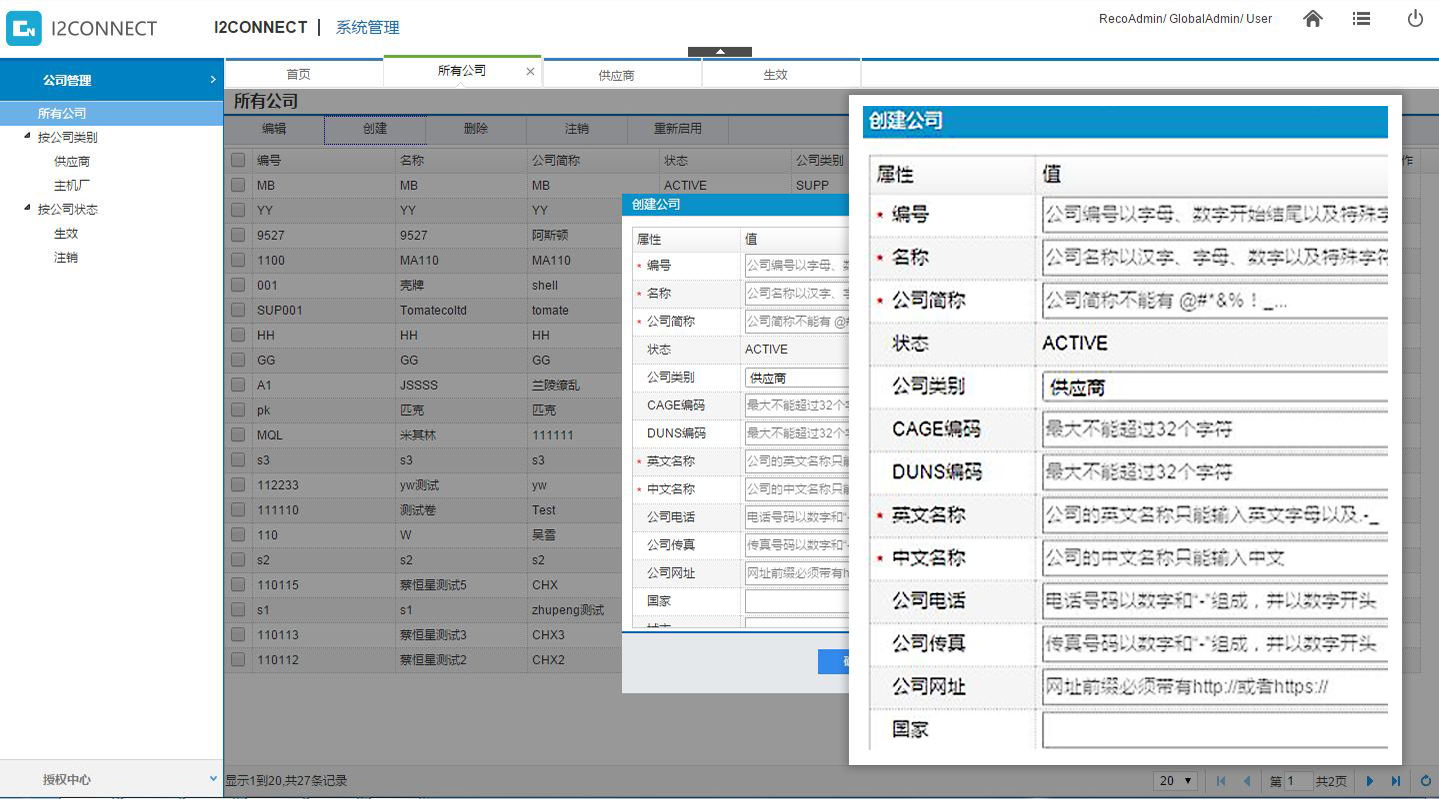Select 生效 under 按公司状态 in sidebar
Viewport: 1439px width, 799px height.
(x=66, y=233)
